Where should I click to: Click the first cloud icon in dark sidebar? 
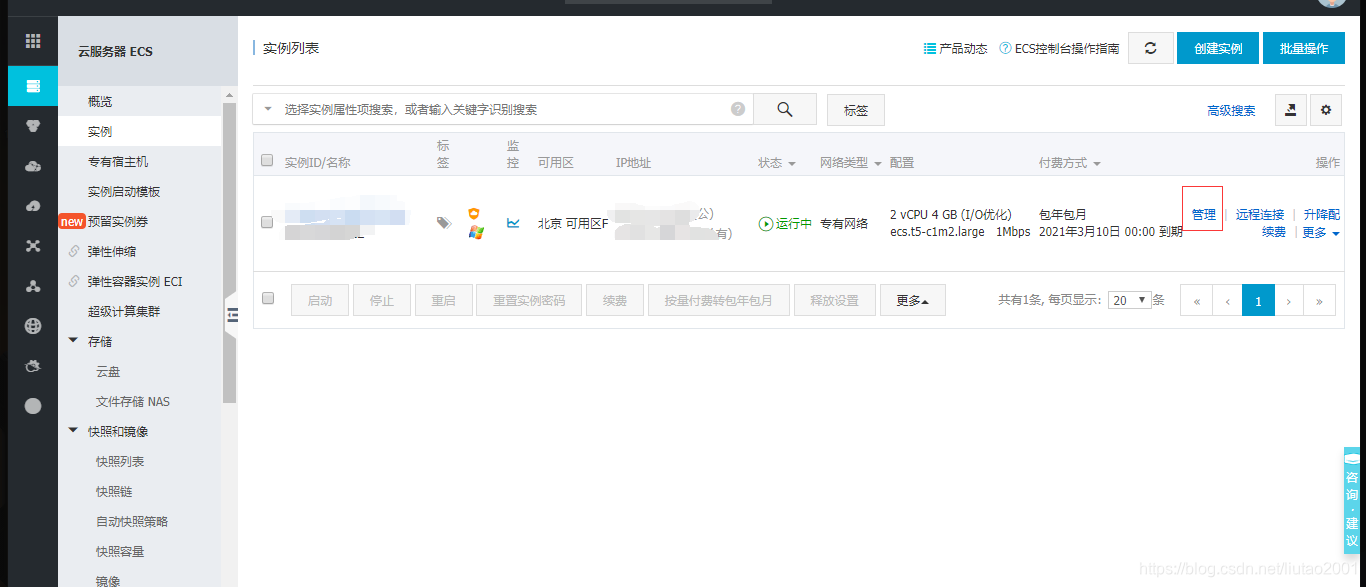(33, 166)
